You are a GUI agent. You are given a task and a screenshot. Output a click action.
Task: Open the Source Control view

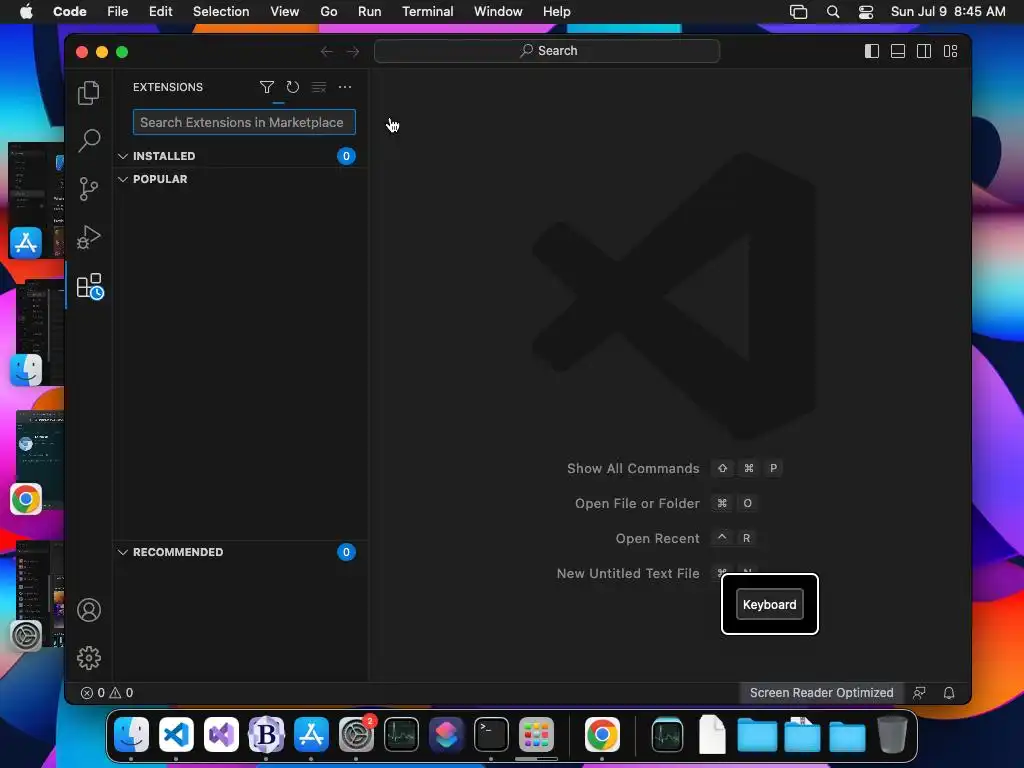89,189
